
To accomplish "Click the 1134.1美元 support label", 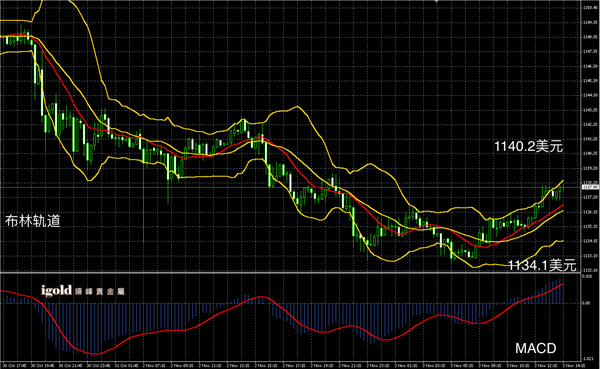I will [x=542, y=265].
